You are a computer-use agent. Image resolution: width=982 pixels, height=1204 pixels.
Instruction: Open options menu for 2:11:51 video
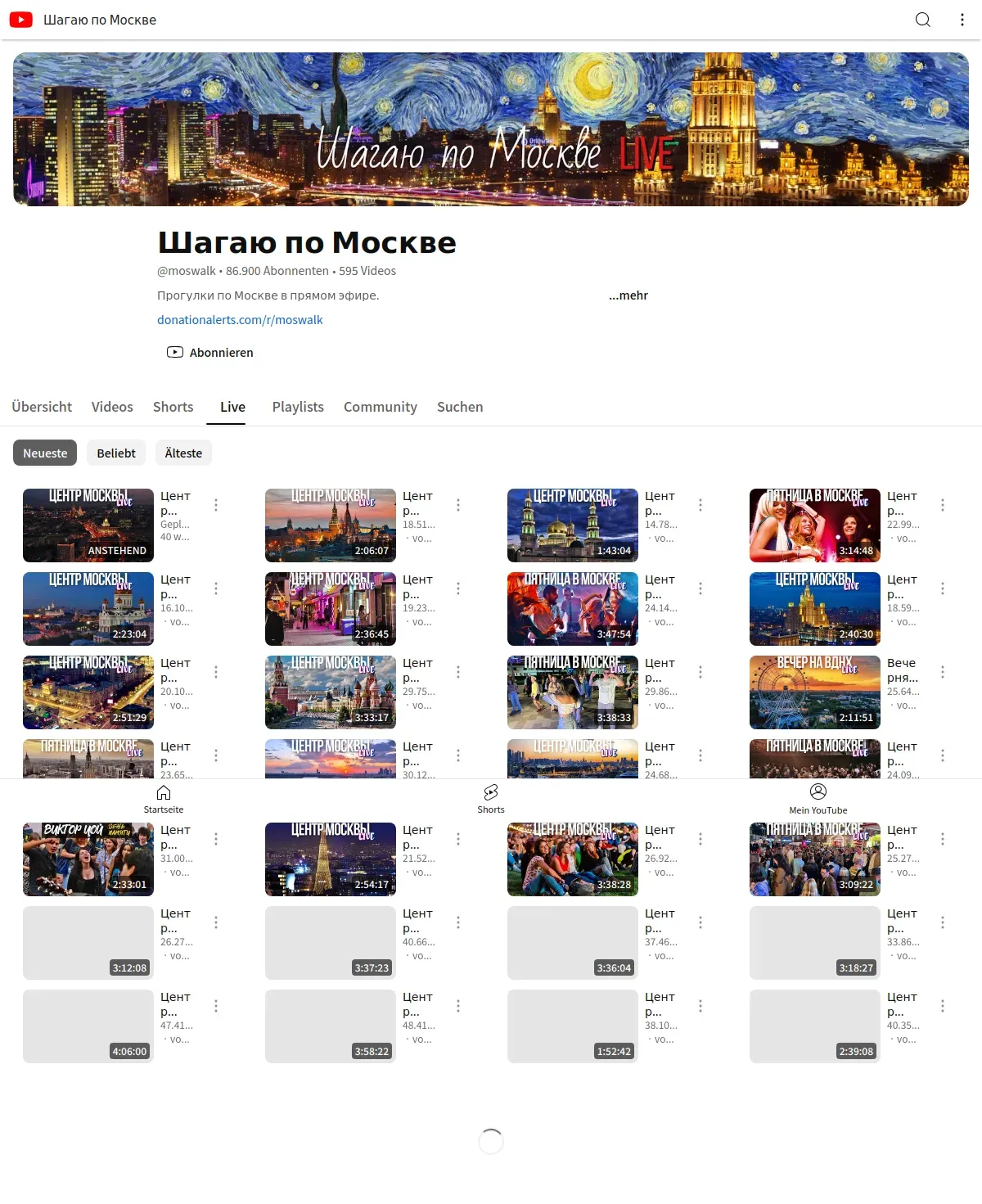[943, 672]
